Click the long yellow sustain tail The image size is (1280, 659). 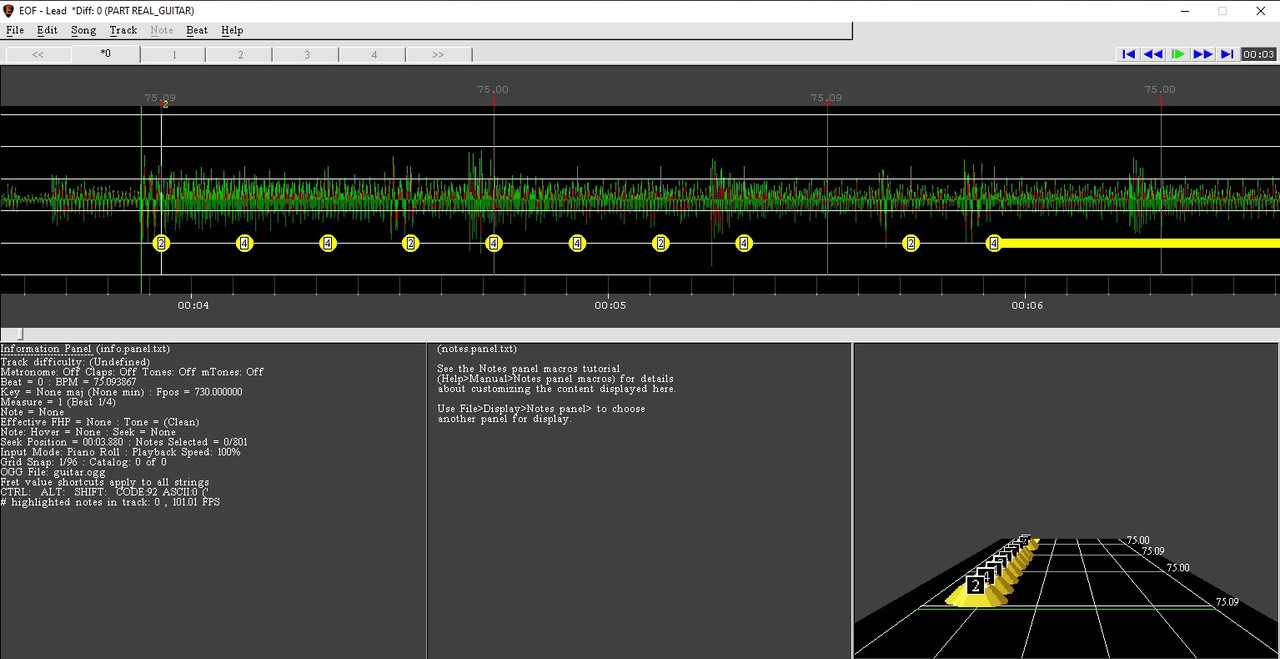point(1140,243)
